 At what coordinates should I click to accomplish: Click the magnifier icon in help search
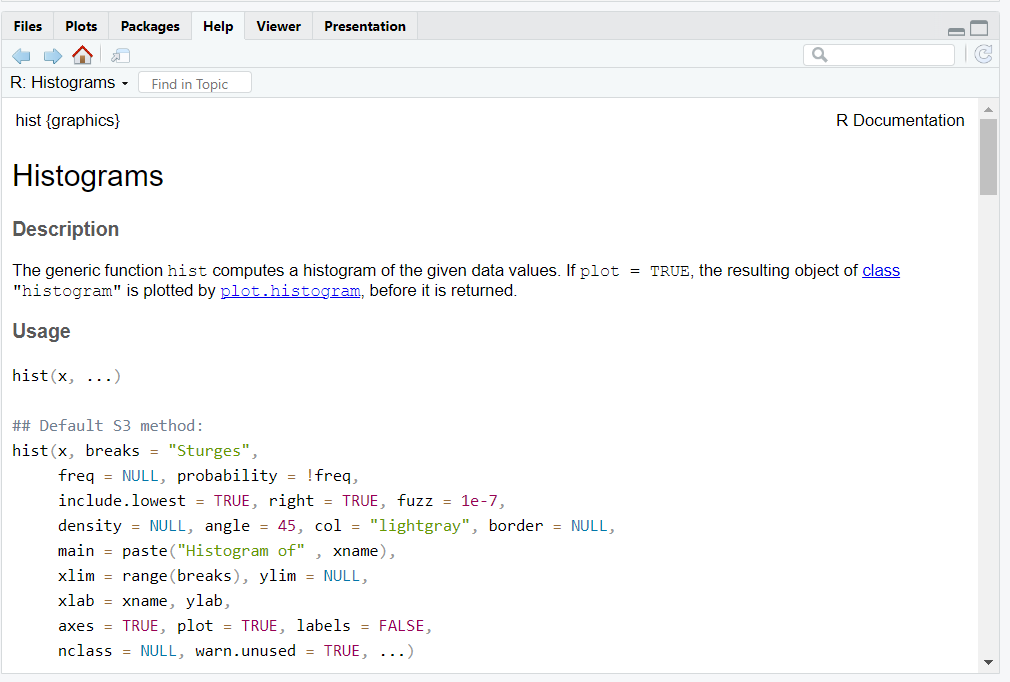tap(820, 55)
